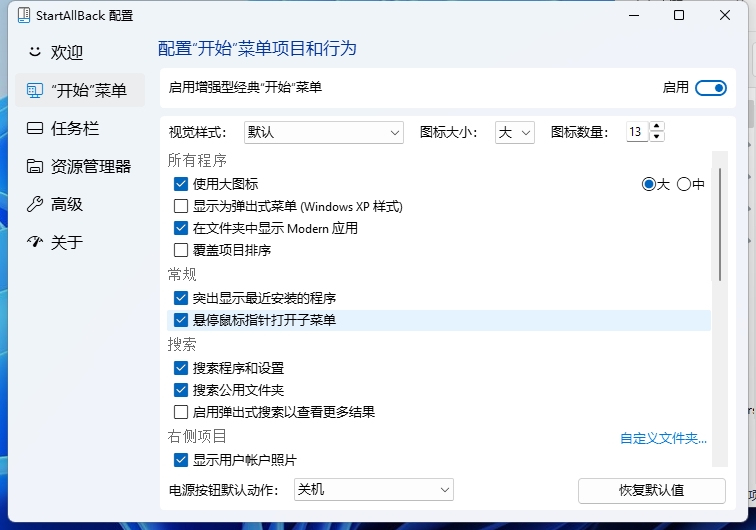Open the 欢迎 page
The width and height of the screenshot is (756, 530).
pos(67,52)
